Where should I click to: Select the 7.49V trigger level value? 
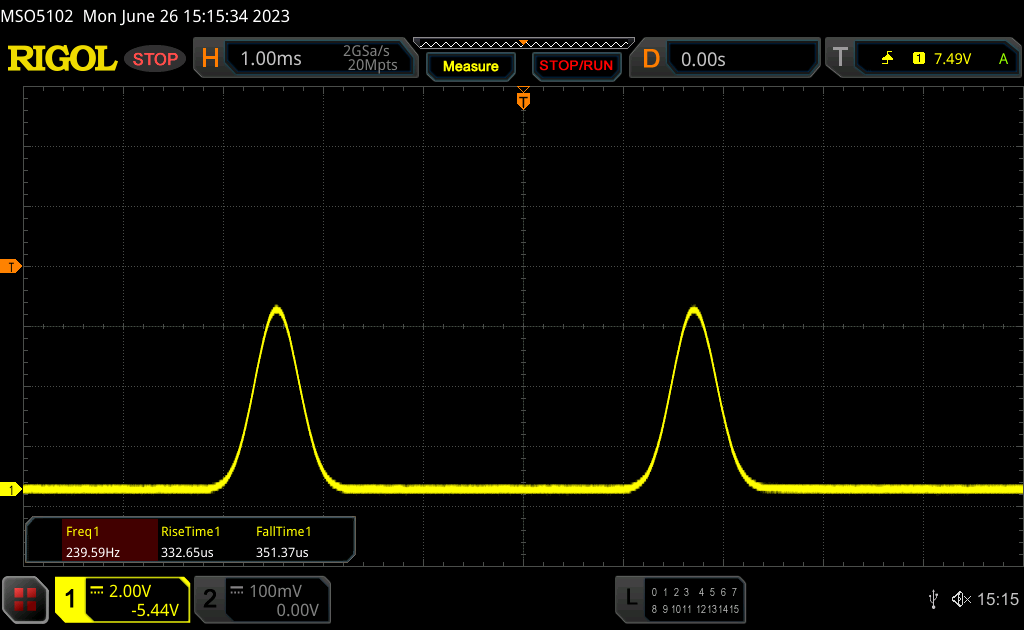952,59
